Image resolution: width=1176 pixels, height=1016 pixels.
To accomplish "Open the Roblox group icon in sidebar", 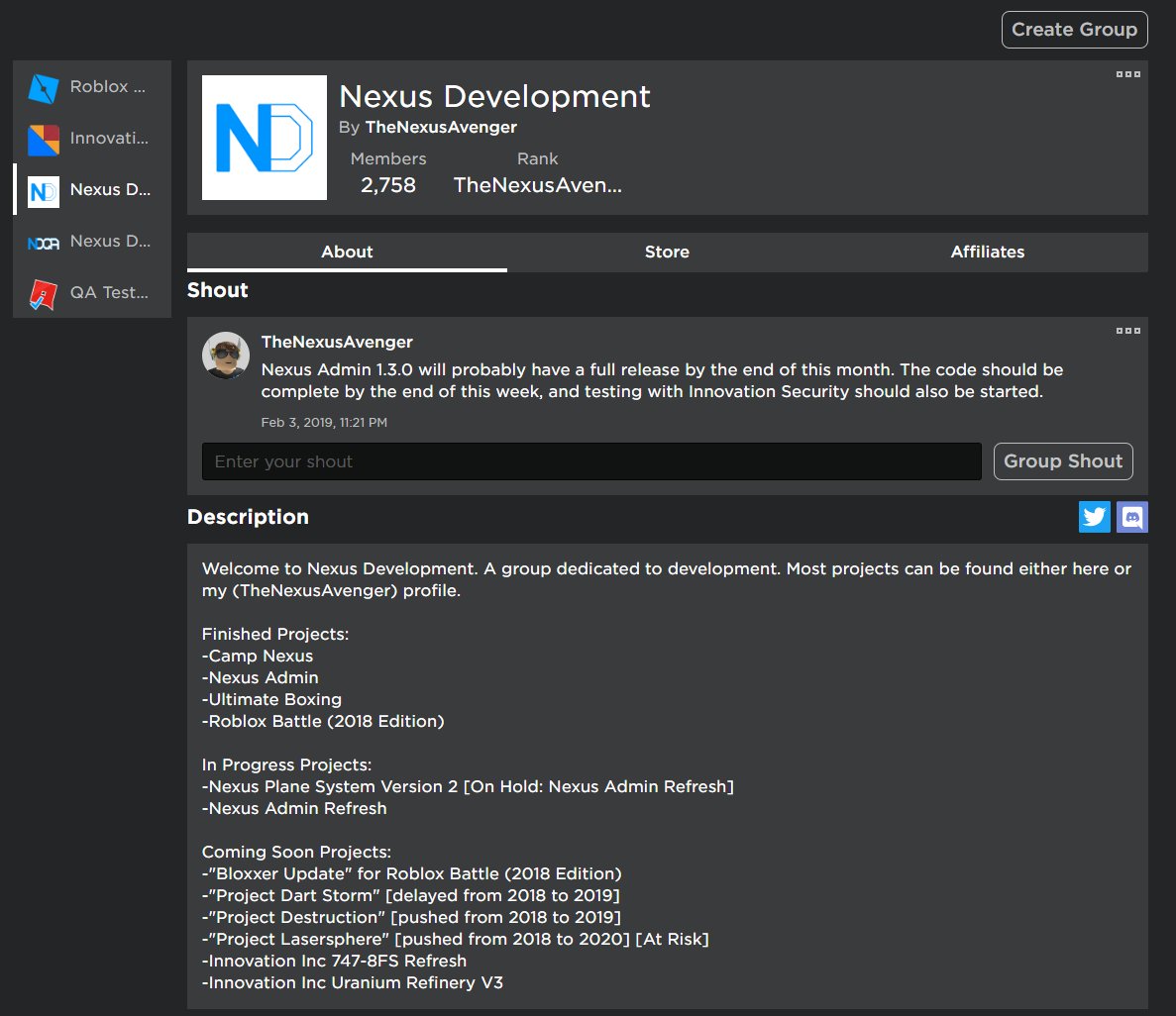I will [43, 88].
